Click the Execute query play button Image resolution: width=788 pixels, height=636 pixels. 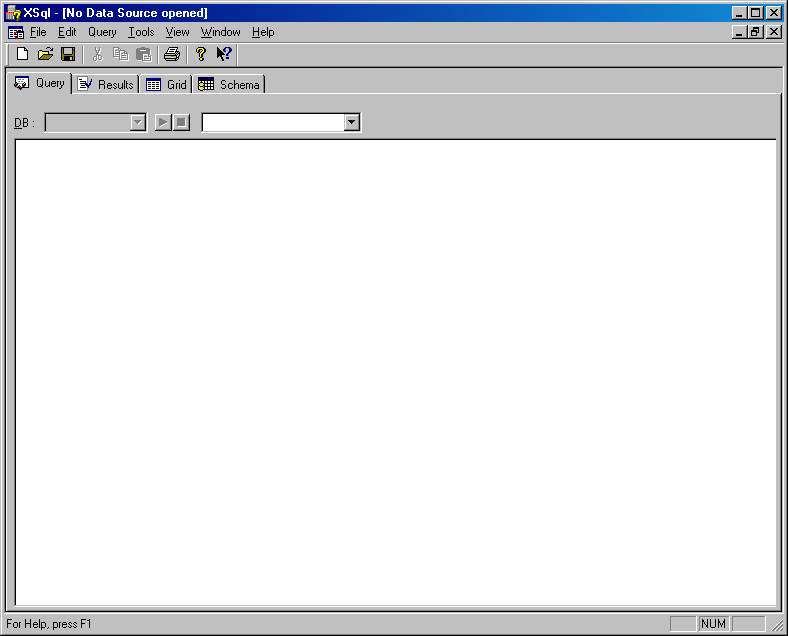pos(163,122)
